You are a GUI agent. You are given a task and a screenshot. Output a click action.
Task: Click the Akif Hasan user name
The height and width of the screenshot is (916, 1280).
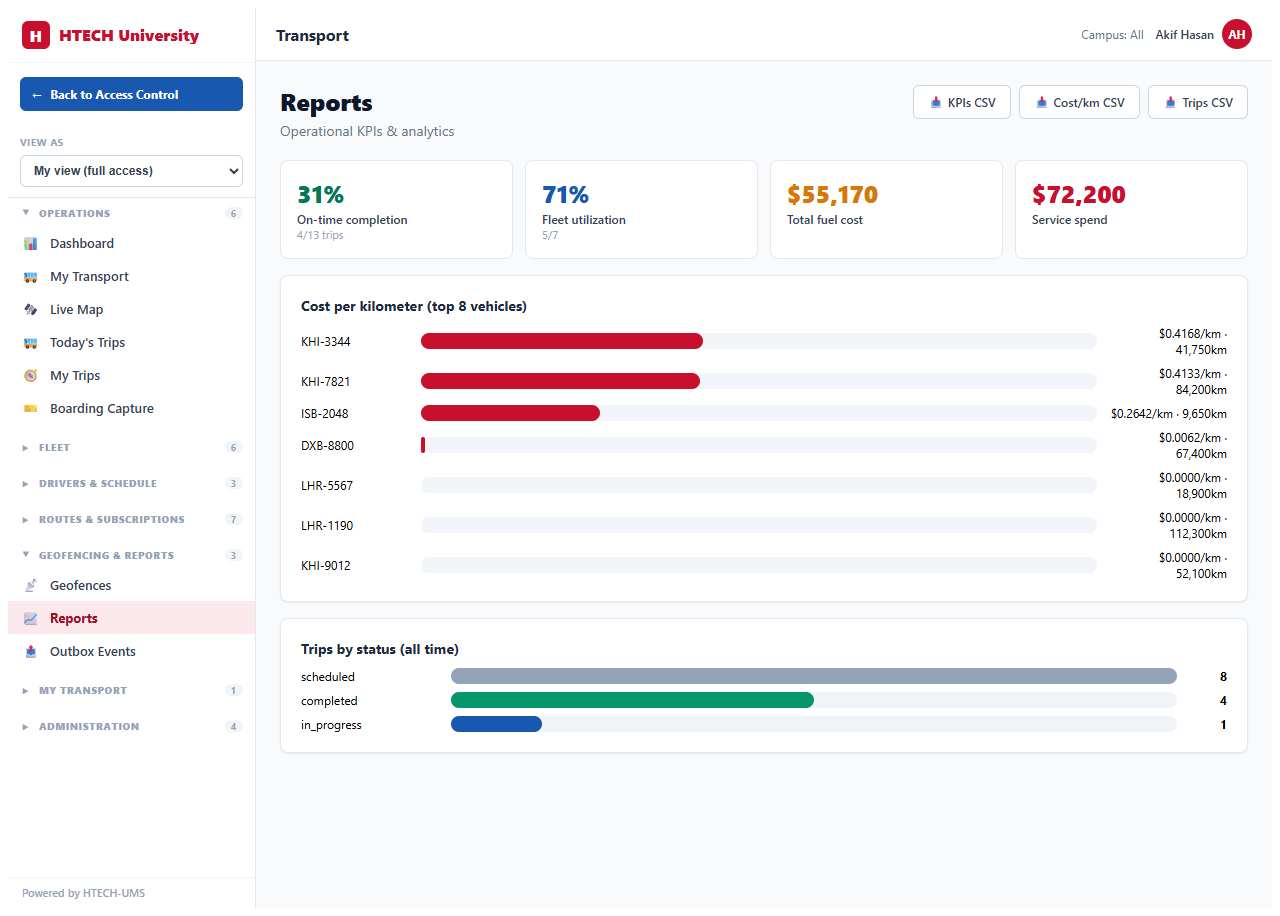(1184, 35)
